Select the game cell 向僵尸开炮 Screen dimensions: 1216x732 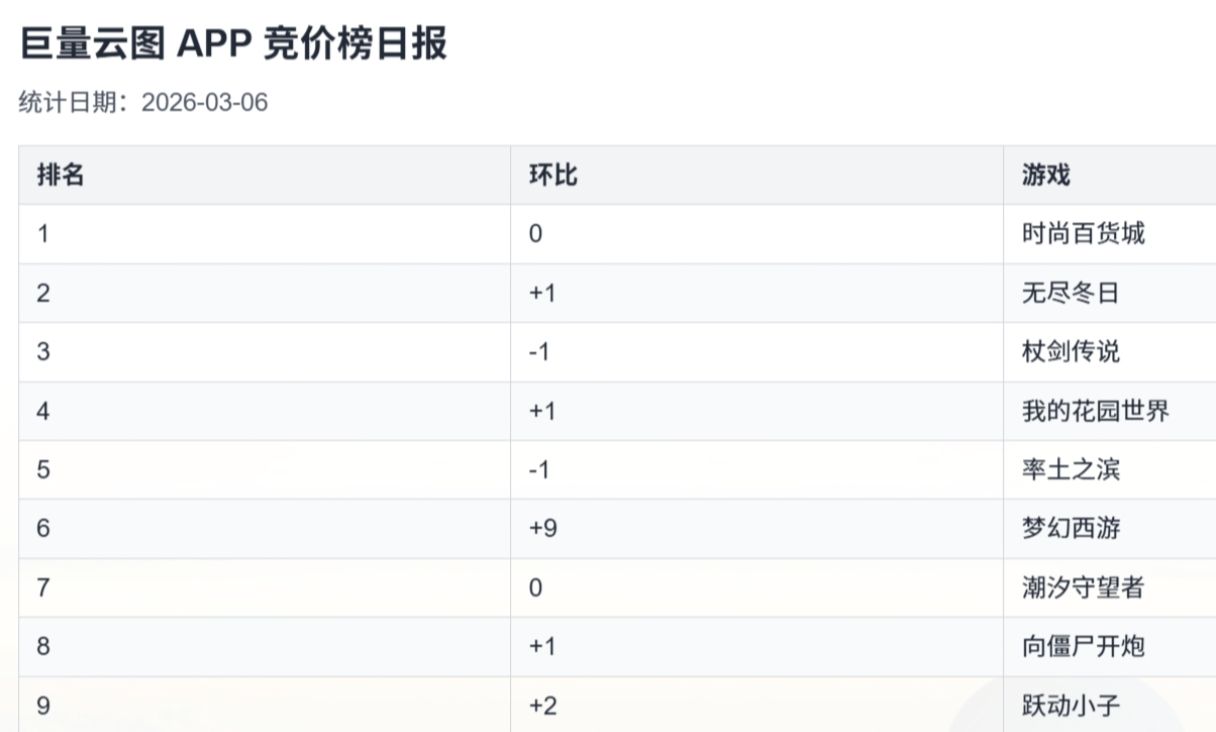[1082, 647]
